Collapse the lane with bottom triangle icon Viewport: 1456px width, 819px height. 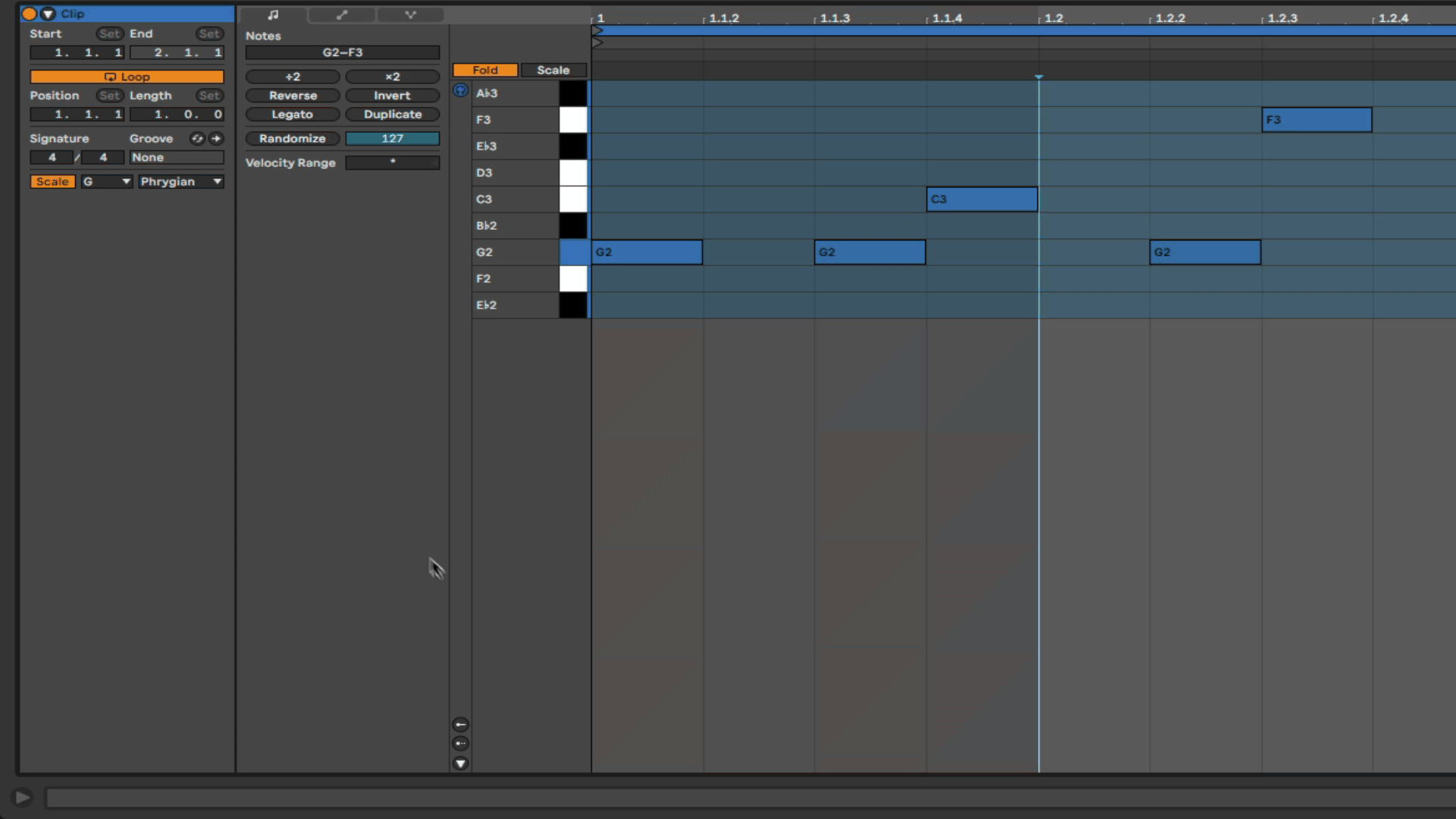[460, 764]
